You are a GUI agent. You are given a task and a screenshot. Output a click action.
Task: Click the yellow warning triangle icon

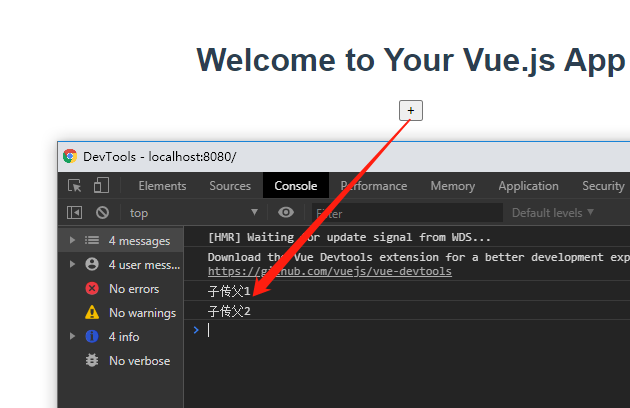click(92, 312)
